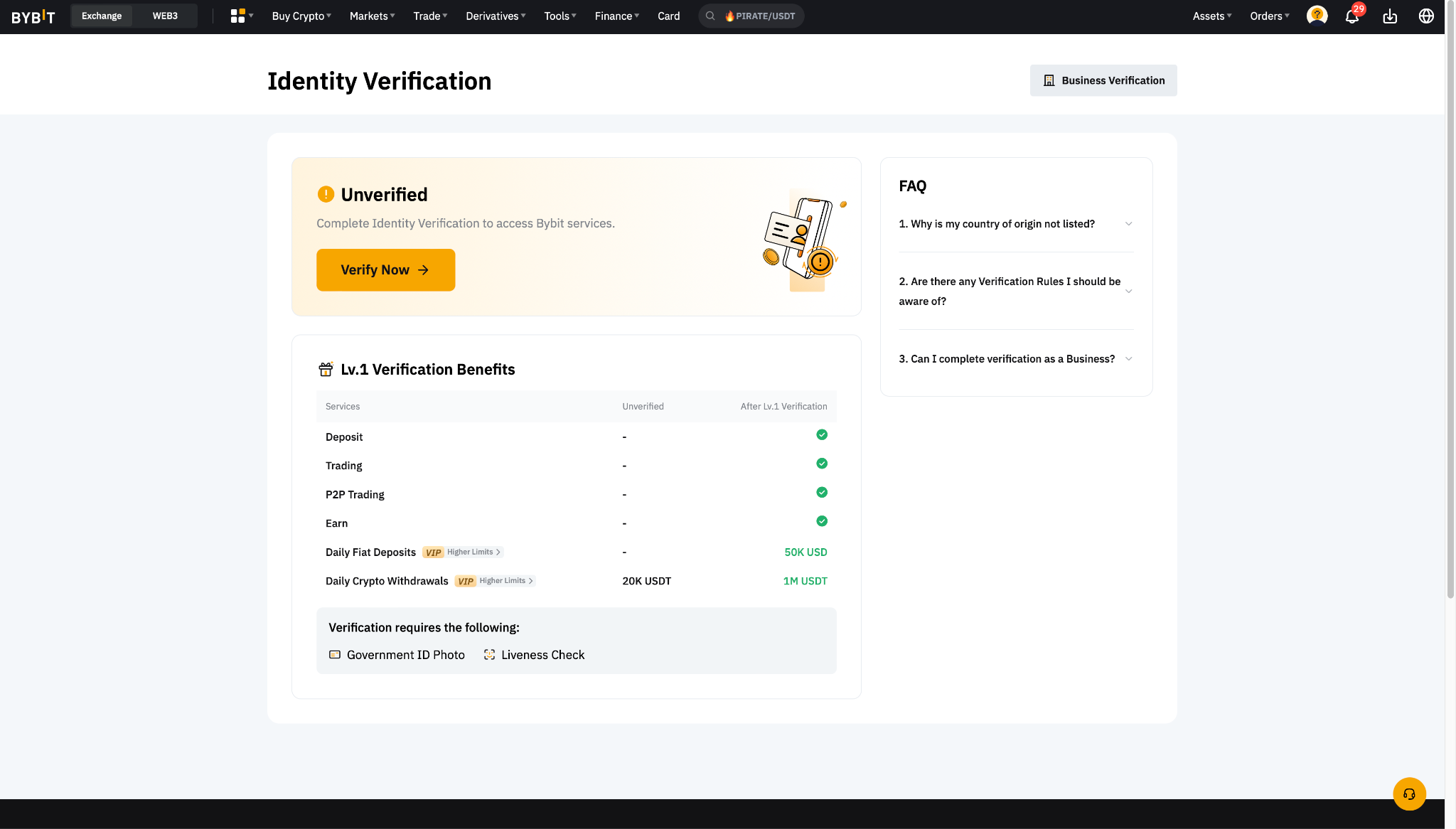Switch to the Exchange tab
Image resolution: width=1456 pixels, height=829 pixels.
click(x=102, y=16)
